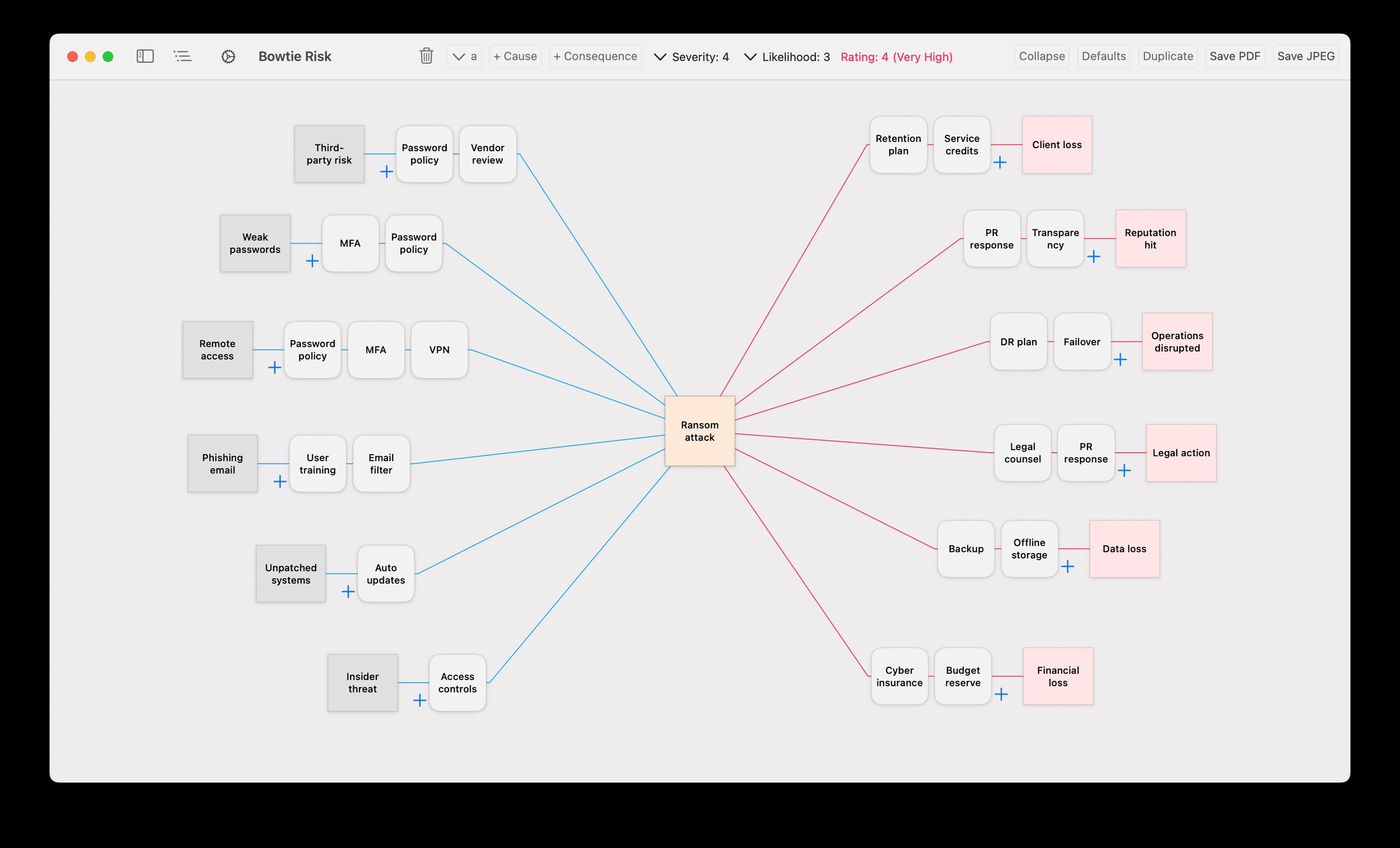Open the outline list view icon
The image size is (1400, 848).
(183, 56)
